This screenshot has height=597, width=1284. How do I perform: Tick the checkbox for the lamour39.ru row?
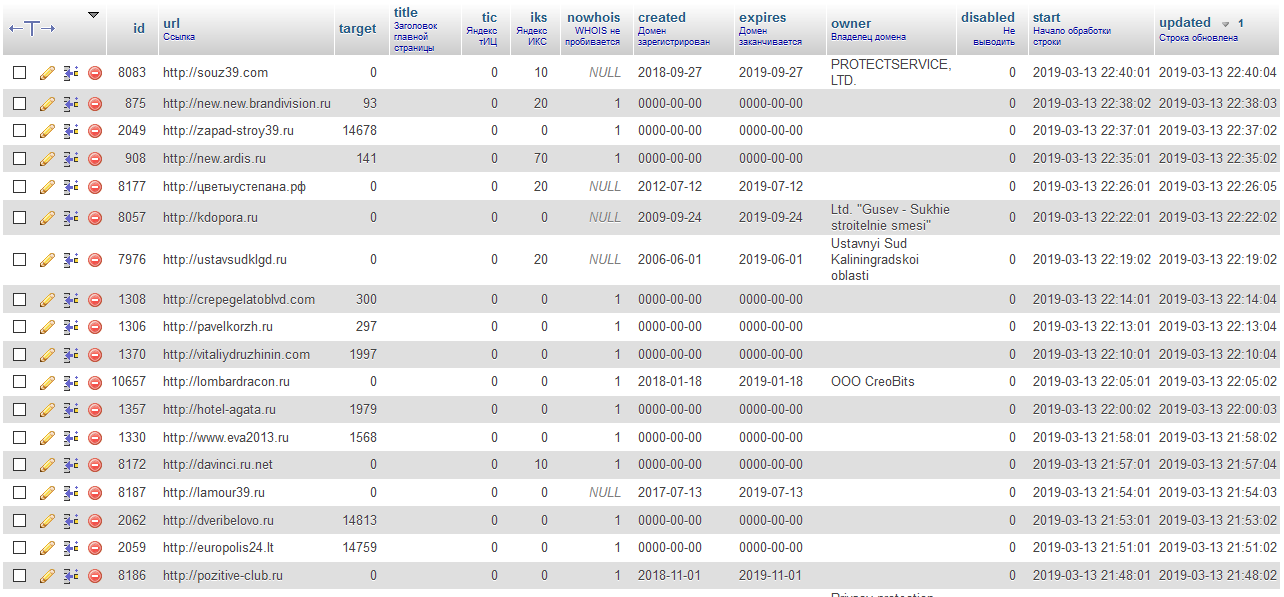tap(20, 493)
